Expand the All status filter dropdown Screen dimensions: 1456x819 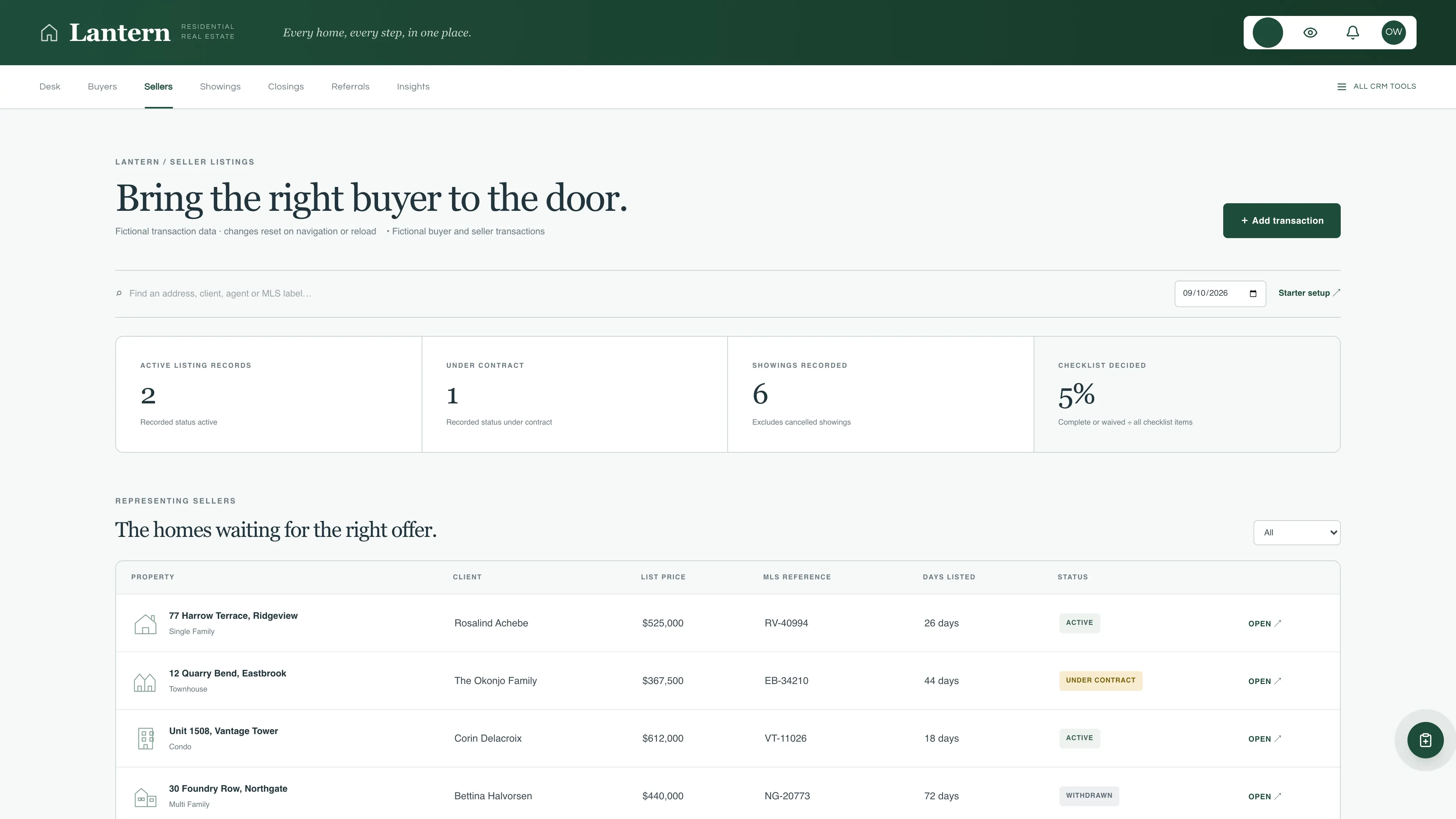pos(1297,532)
